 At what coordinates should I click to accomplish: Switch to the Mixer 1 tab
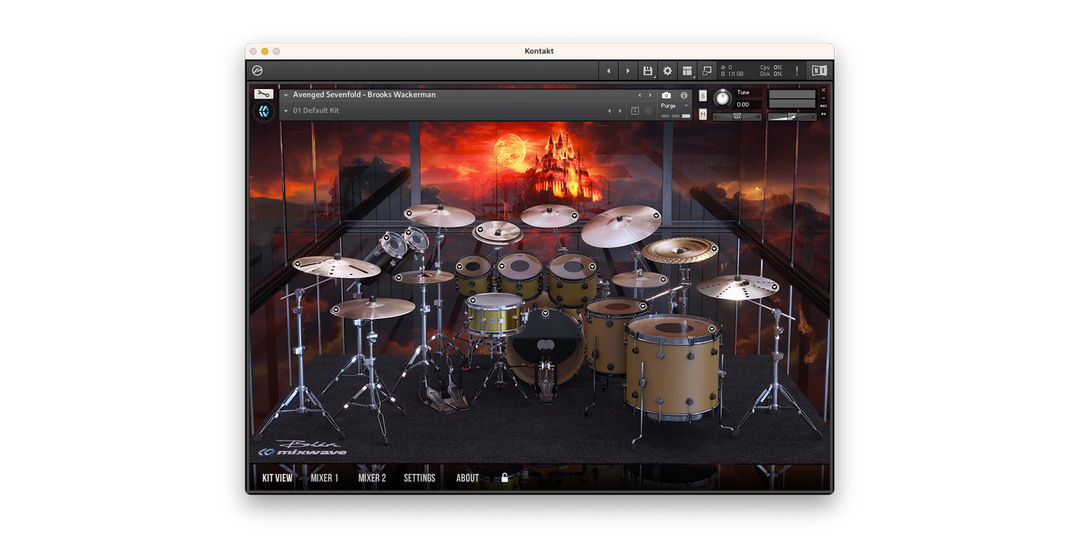coord(324,478)
